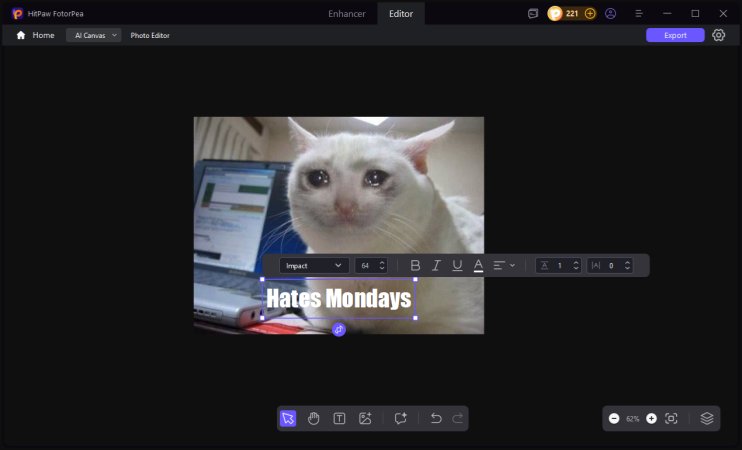Click the letter spacing value field
Viewport: 742px width, 450px height.
(x=612, y=266)
